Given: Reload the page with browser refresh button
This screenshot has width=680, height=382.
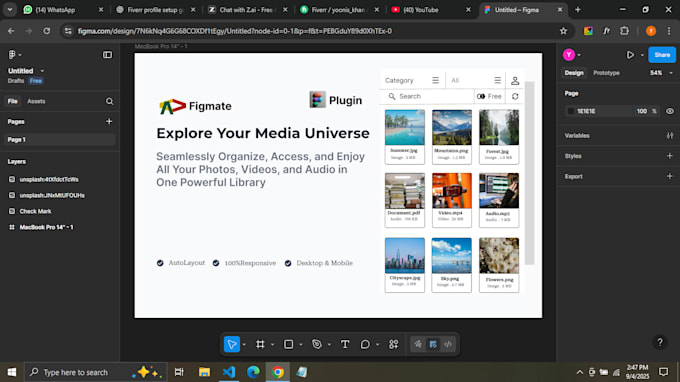Looking at the screenshot, I should click(x=46, y=31).
